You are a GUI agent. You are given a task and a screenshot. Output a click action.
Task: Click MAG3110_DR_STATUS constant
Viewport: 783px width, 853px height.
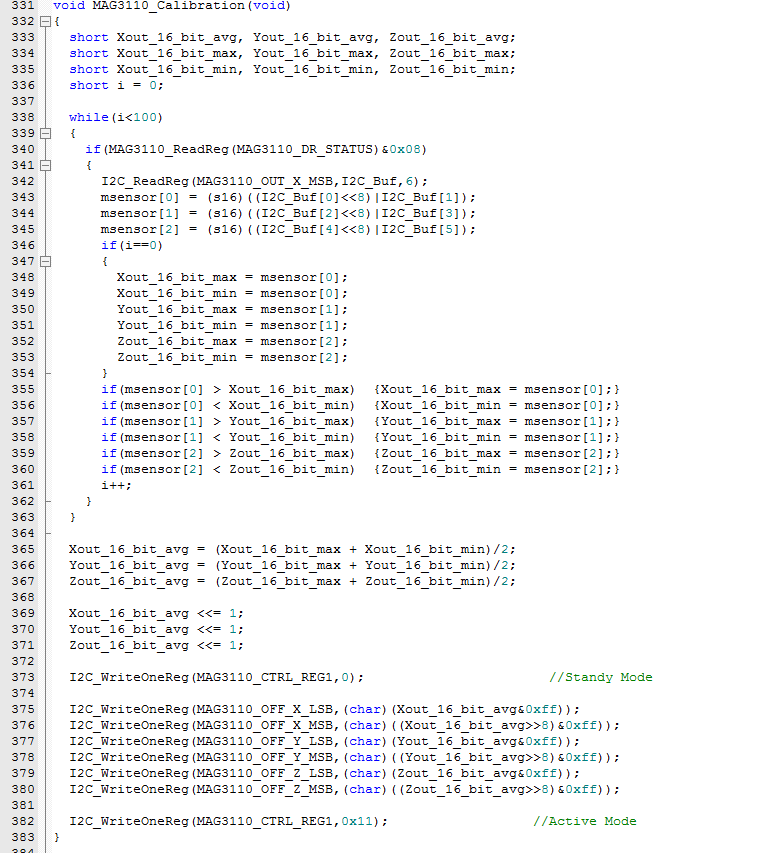tap(304, 149)
